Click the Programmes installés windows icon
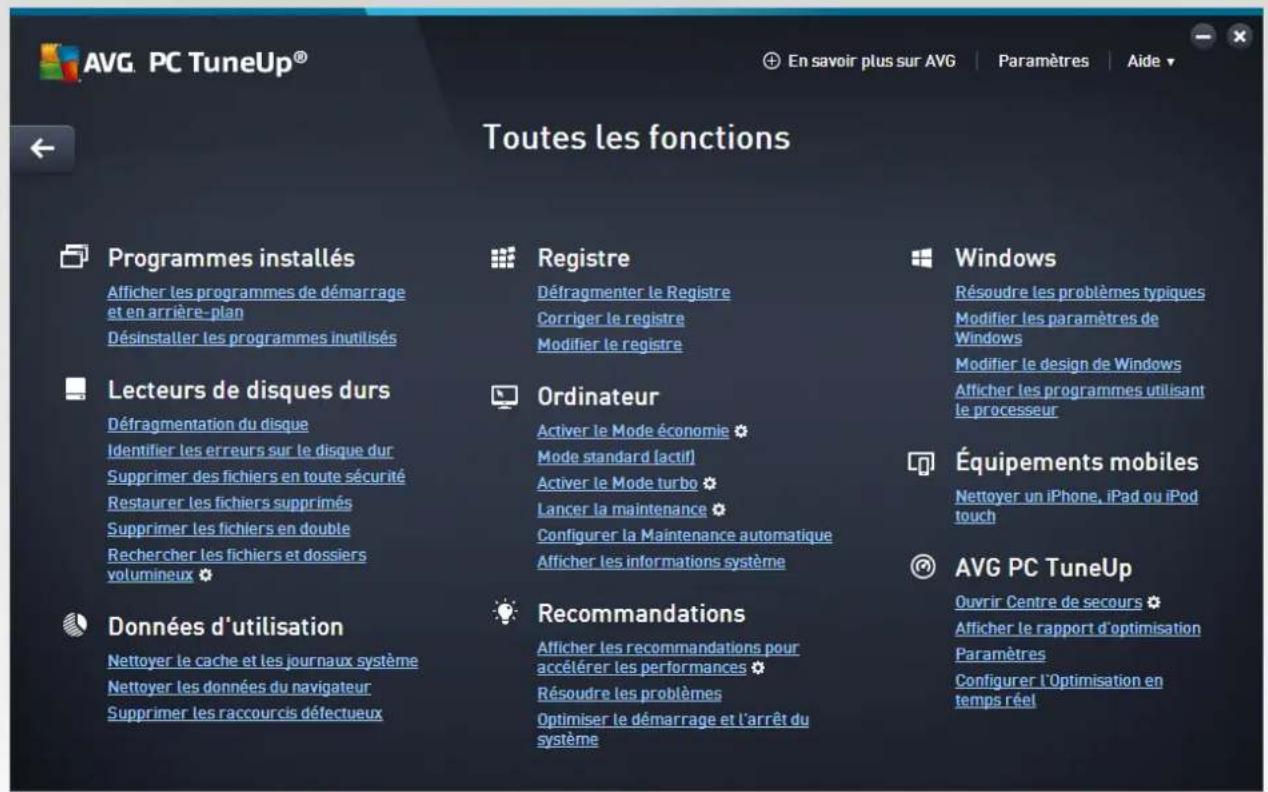 tap(74, 258)
